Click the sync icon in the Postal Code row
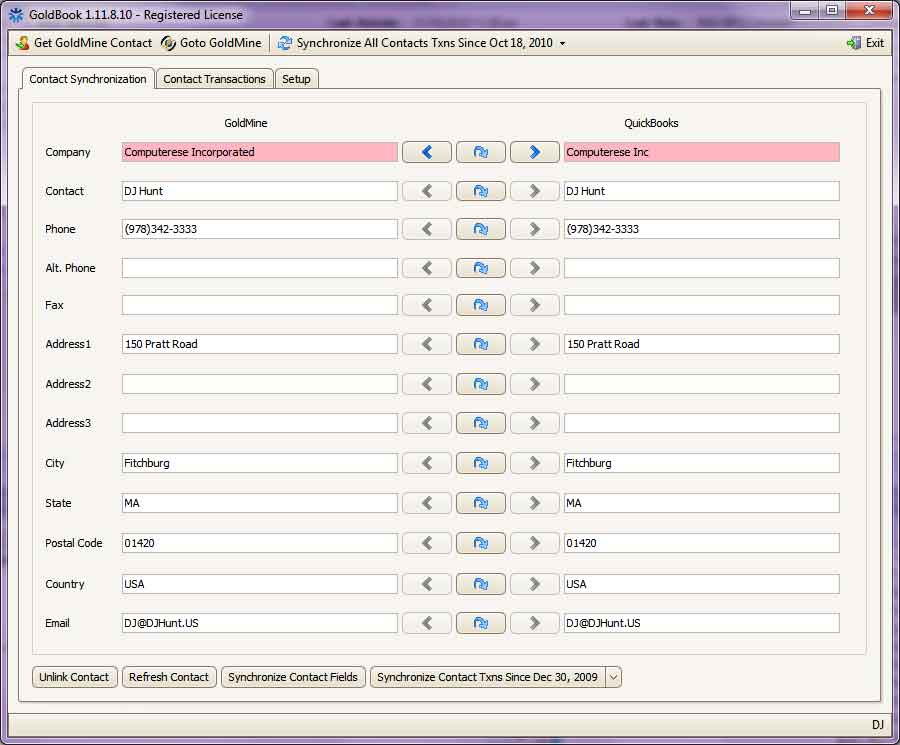This screenshot has width=900, height=745. coord(480,543)
